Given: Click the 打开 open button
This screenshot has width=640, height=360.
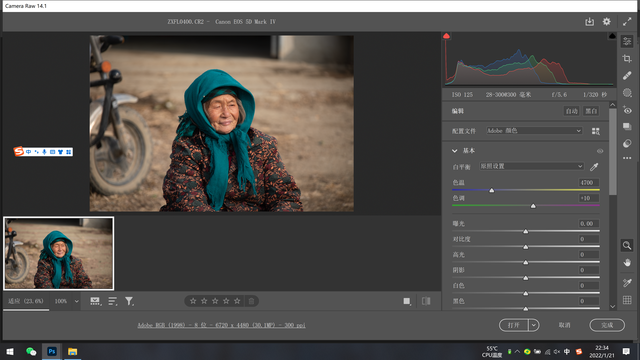Looking at the screenshot, I should click(514, 325).
